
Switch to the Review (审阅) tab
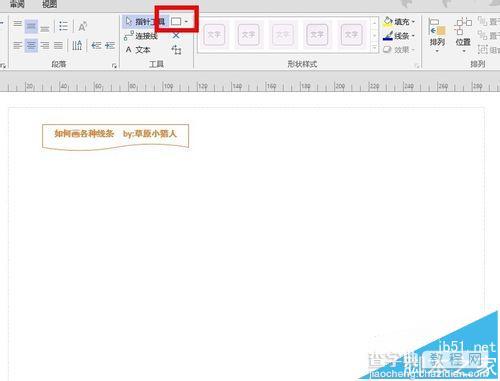[x=17, y=4]
